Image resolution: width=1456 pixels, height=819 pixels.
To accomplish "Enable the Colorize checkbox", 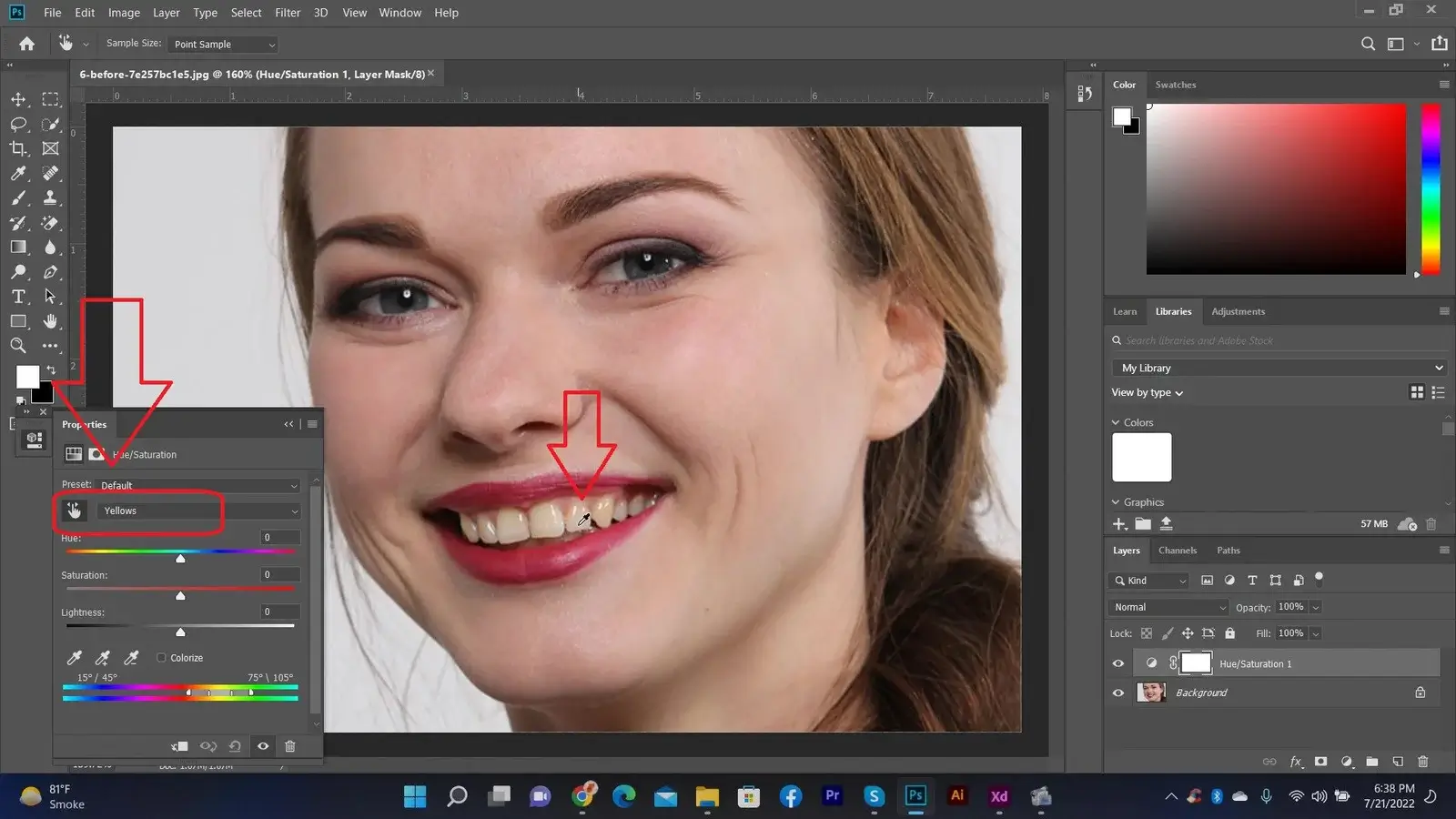I will click(x=161, y=658).
